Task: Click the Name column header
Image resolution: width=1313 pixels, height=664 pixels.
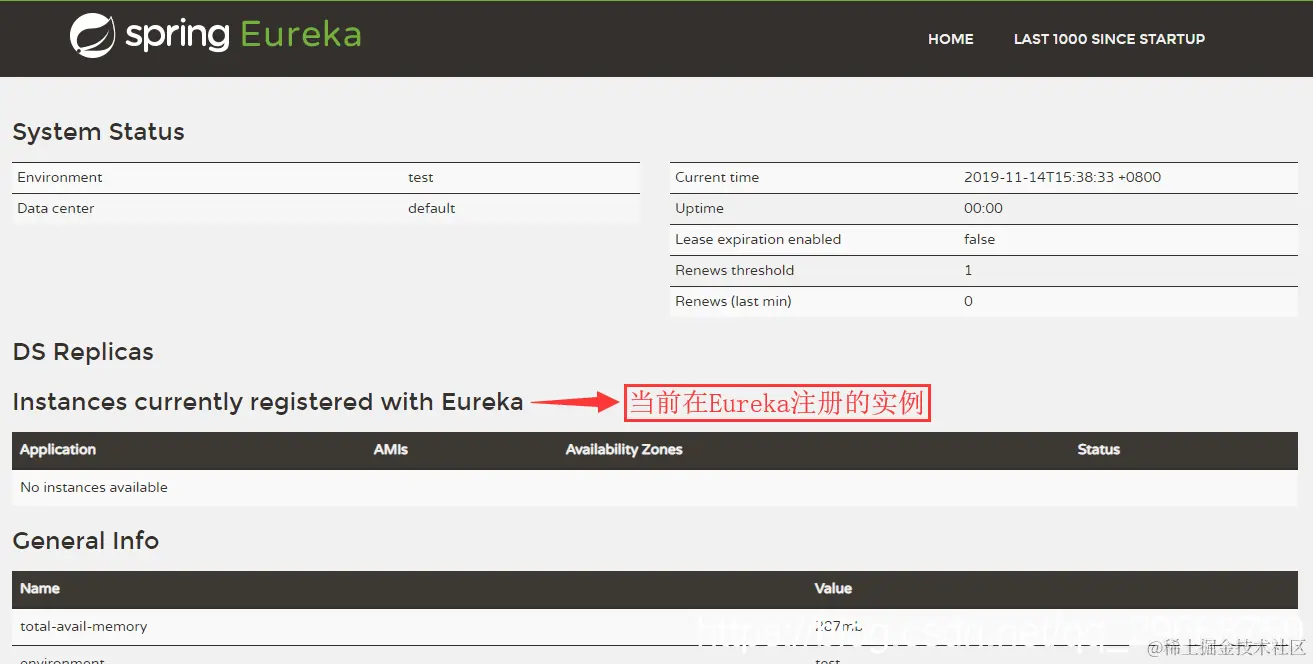Action: point(40,589)
